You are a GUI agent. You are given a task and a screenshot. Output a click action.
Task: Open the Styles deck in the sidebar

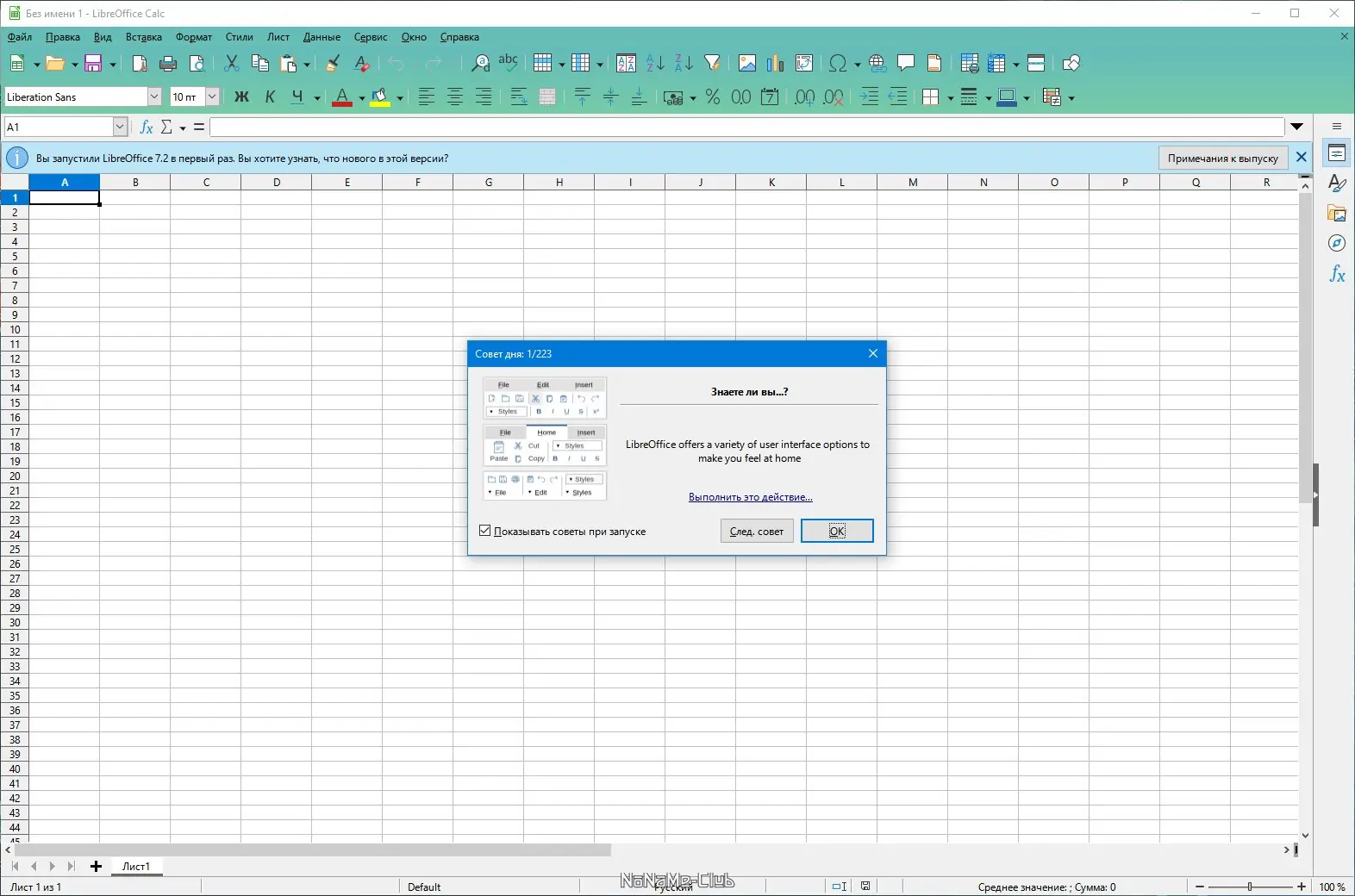(1337, 184)
